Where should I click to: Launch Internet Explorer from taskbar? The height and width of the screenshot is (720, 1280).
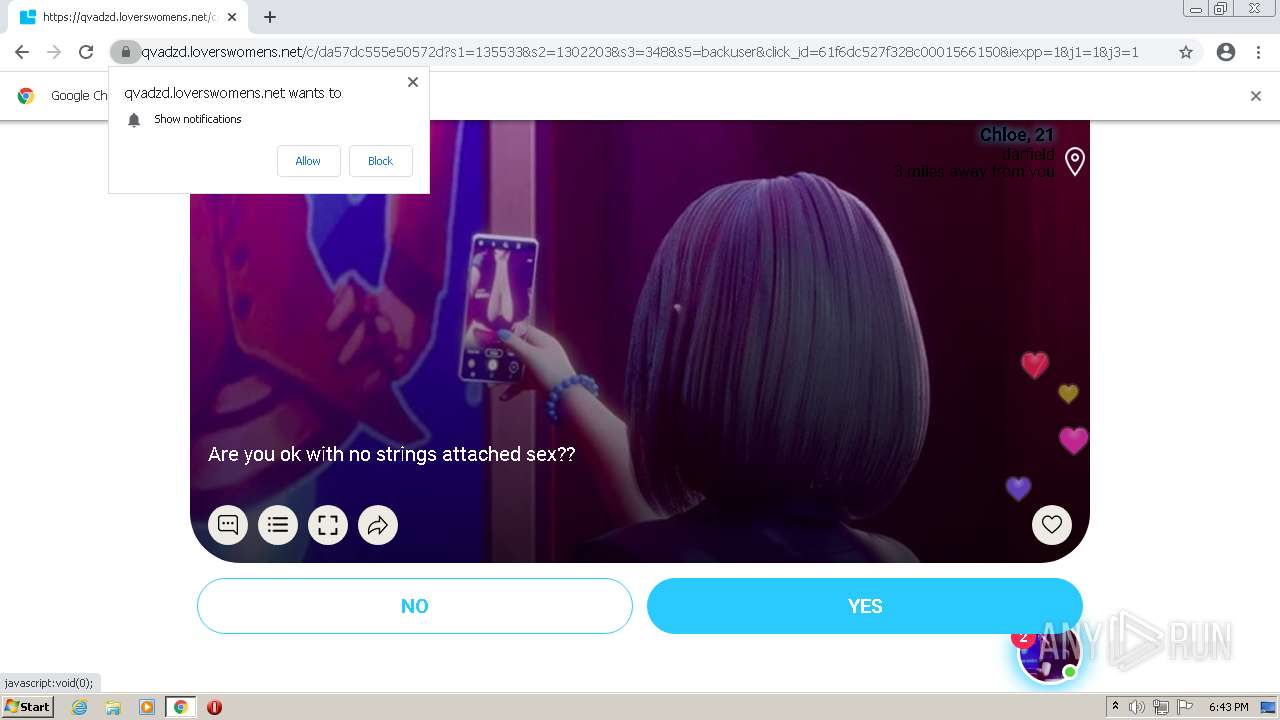click(x=80, y=707)
